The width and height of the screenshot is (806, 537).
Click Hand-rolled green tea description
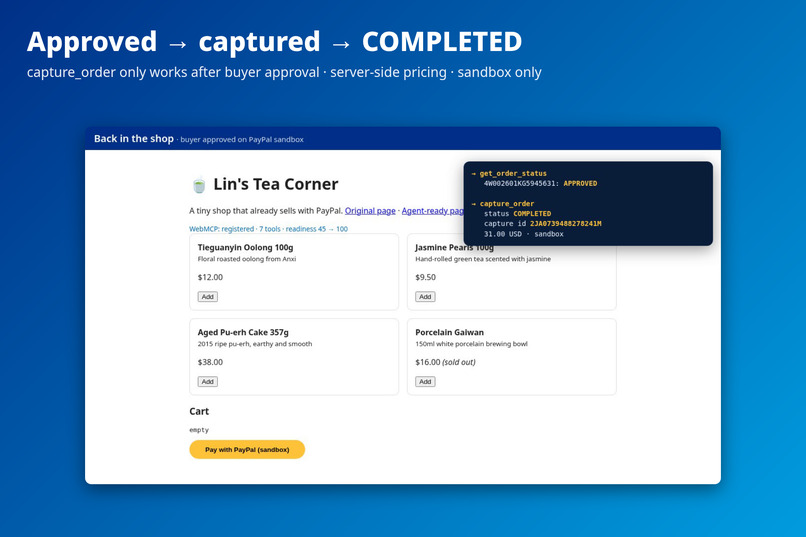[483, 259]
